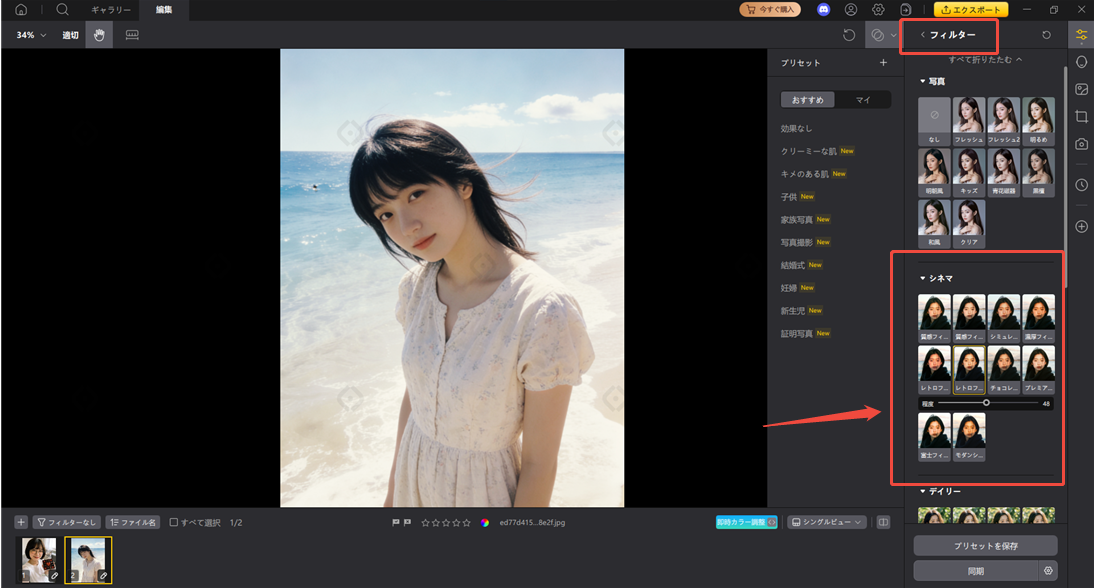Viewport: 1097px width, 588px height.
Task: Reset filter with the reset arrow icon
Action: point(1046,35)
